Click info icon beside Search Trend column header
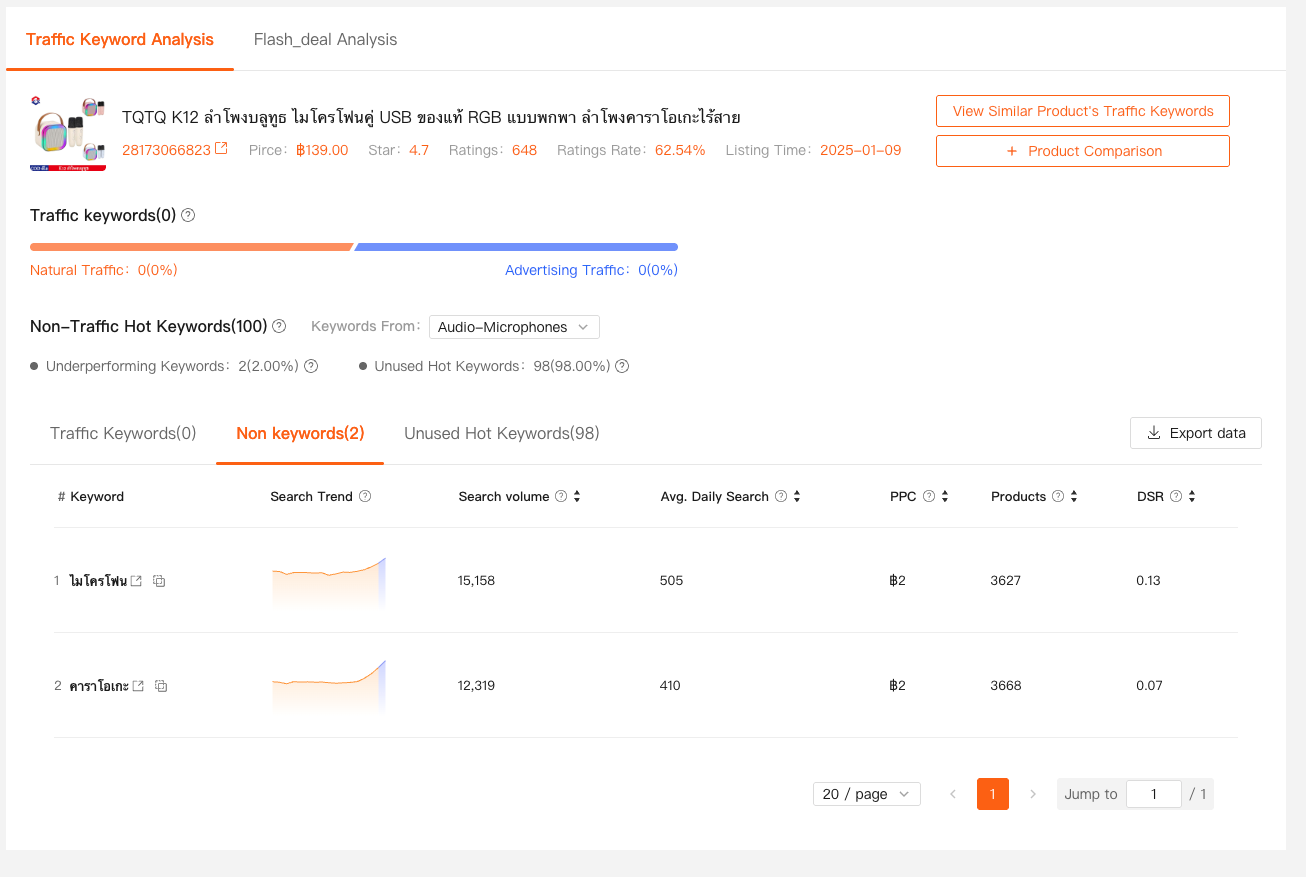This screenshot has height=877, width=1306. click(365, 496)
